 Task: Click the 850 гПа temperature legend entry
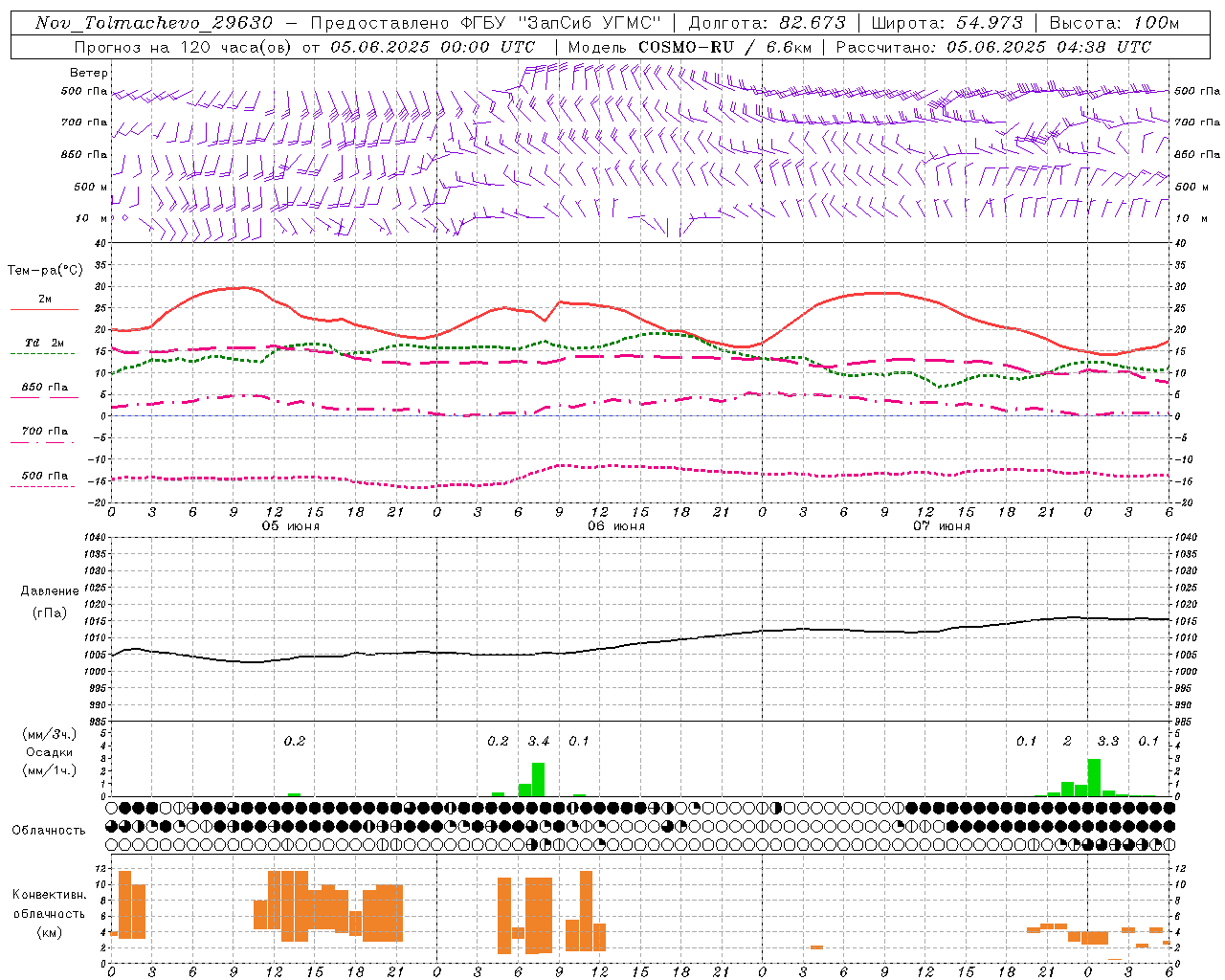pyautogui.click(x=45, y=388)
